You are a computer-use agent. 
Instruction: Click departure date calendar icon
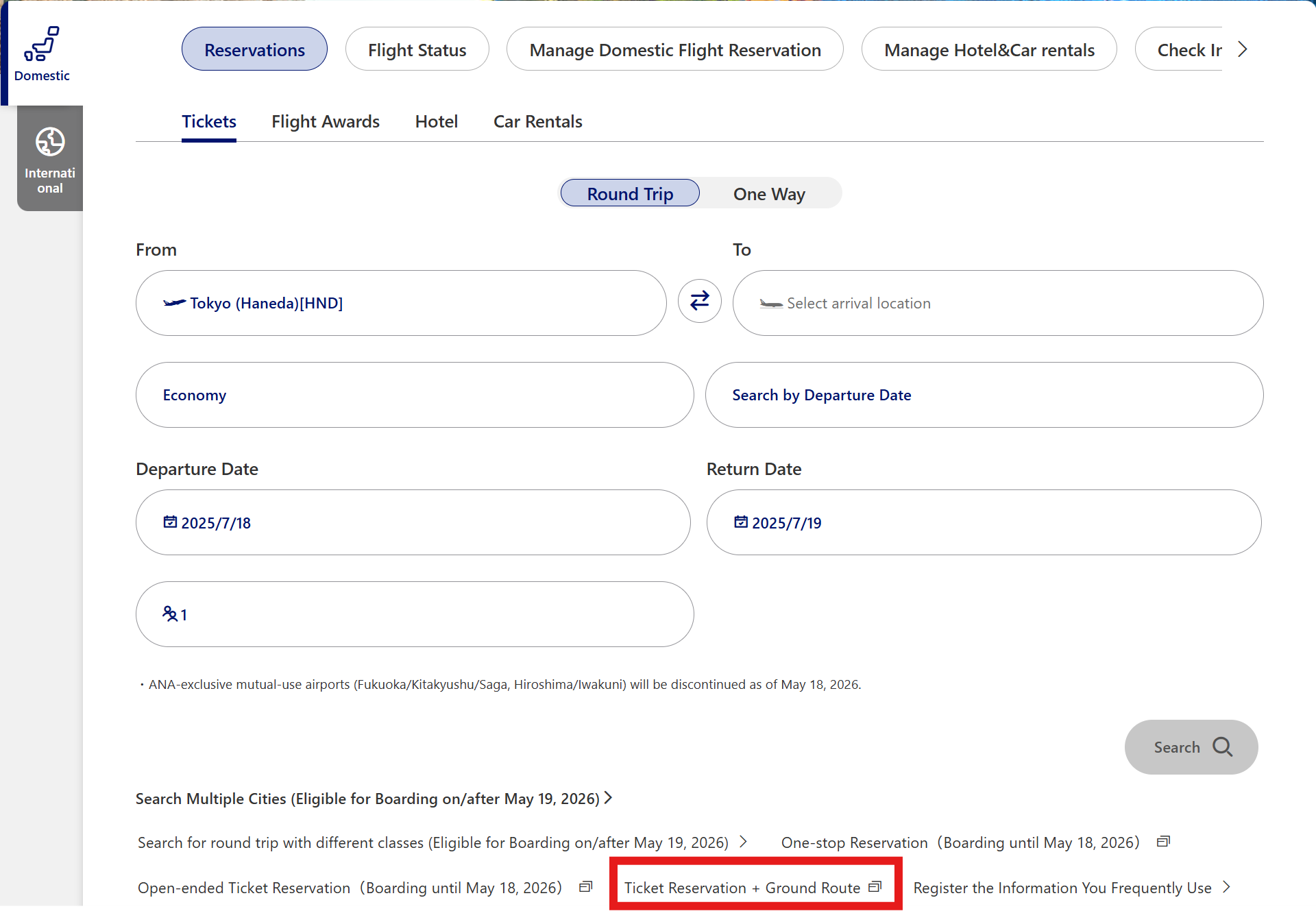click(170, 522)
